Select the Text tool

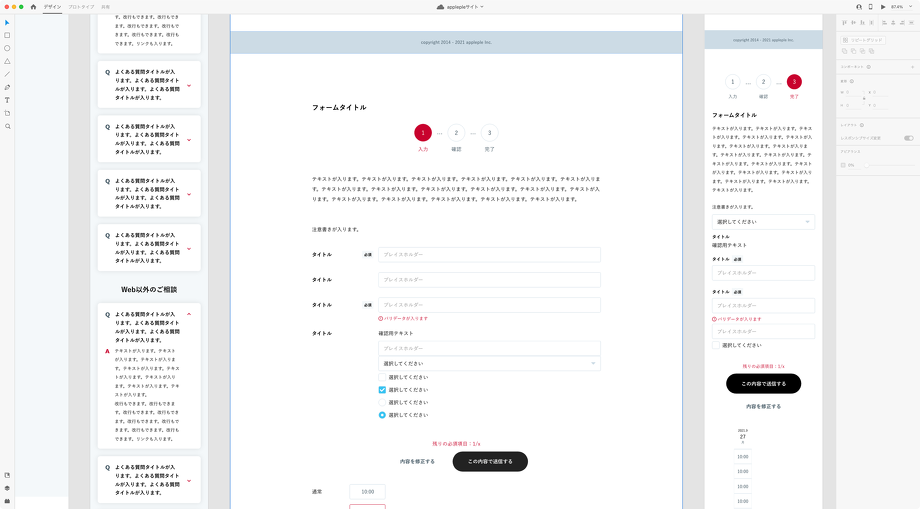[x=7, y=100]
